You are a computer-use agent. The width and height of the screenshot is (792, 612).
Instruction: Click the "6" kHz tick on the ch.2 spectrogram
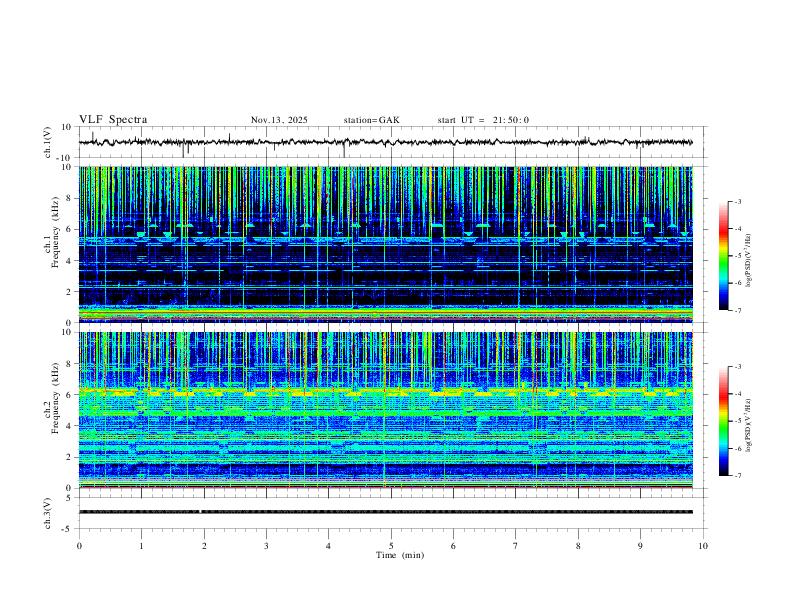[70, 395]
